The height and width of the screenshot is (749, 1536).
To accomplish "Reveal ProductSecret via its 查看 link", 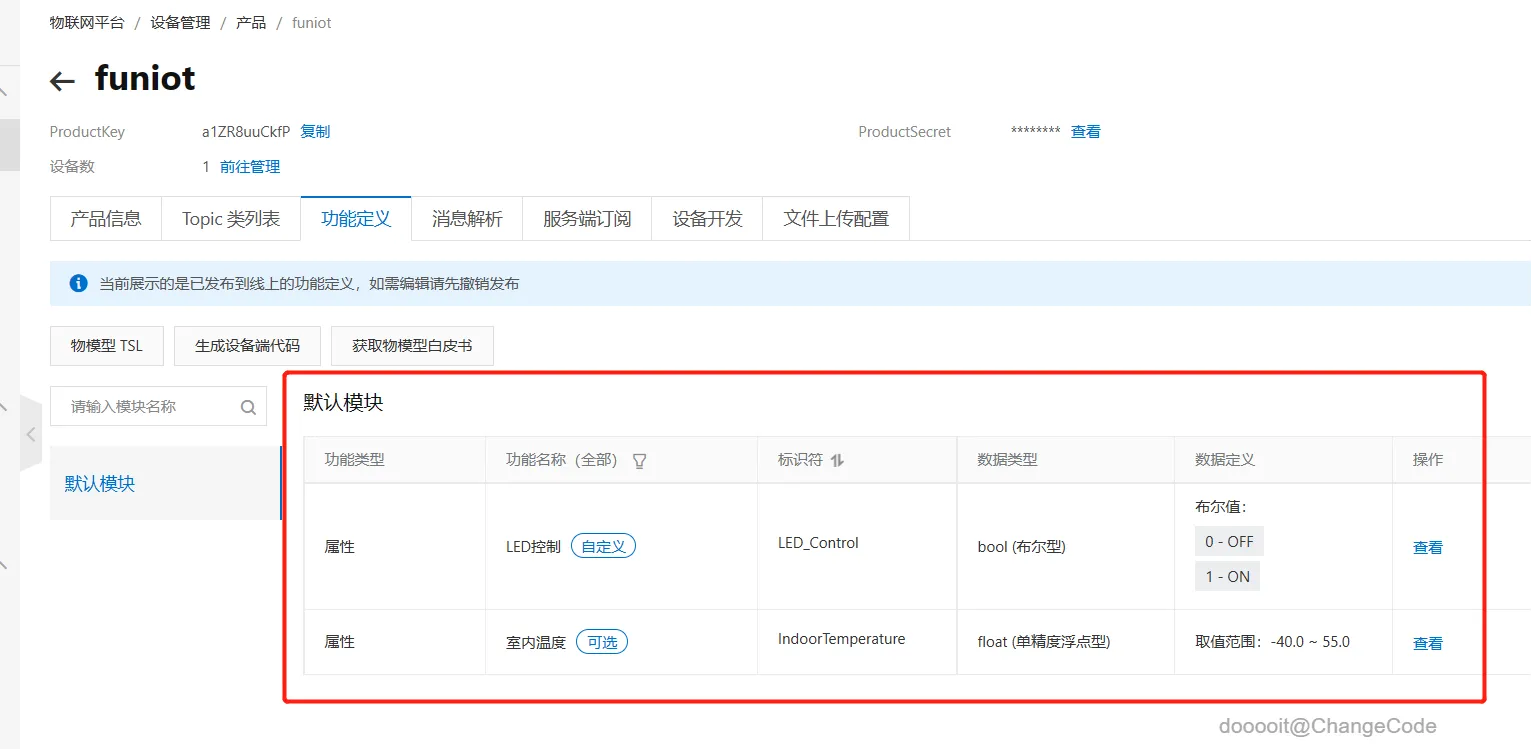I will pyautogui.click(x=1086, y=131).
